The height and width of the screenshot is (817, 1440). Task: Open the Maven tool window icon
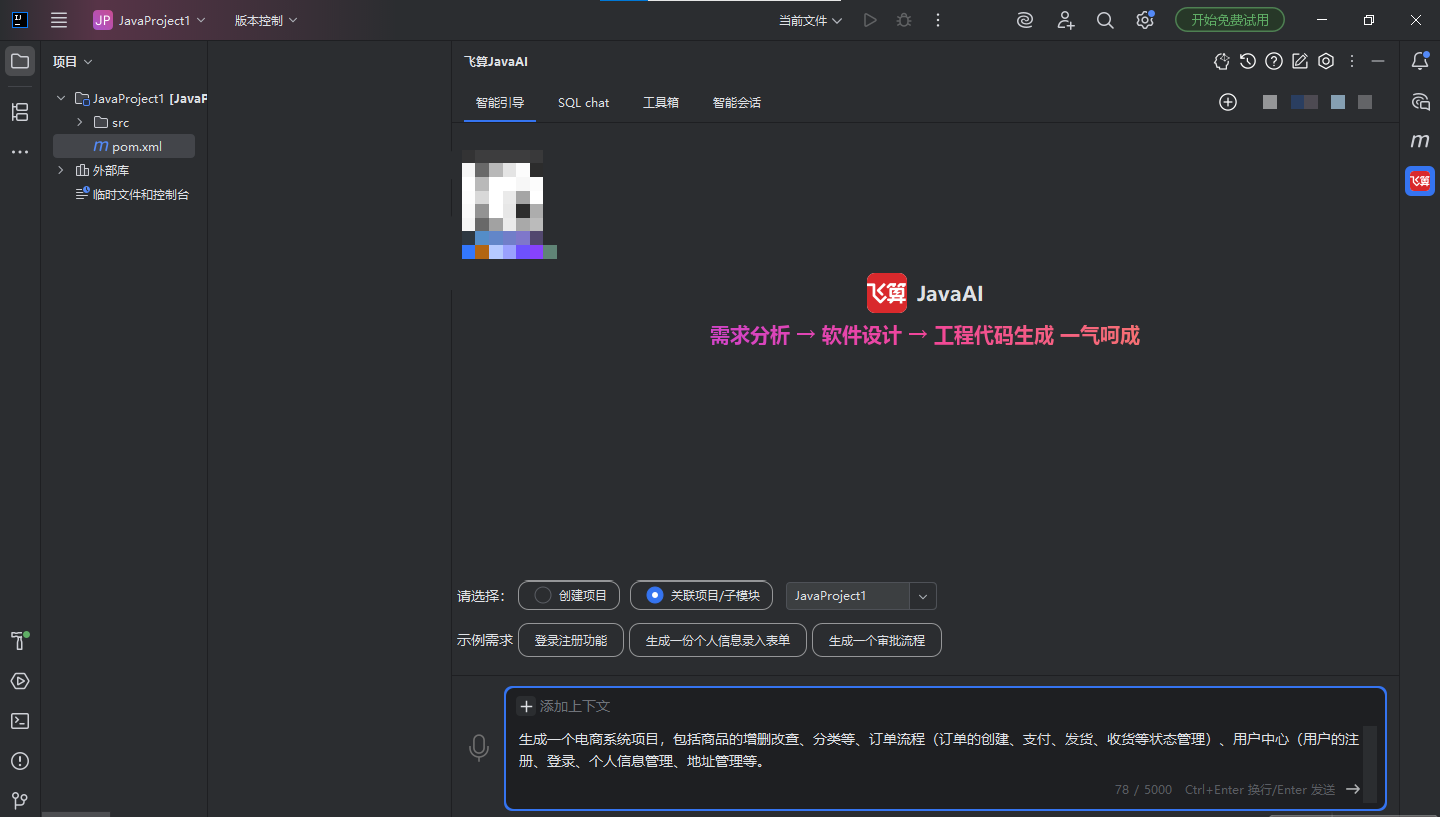(x=1420, y=141)
